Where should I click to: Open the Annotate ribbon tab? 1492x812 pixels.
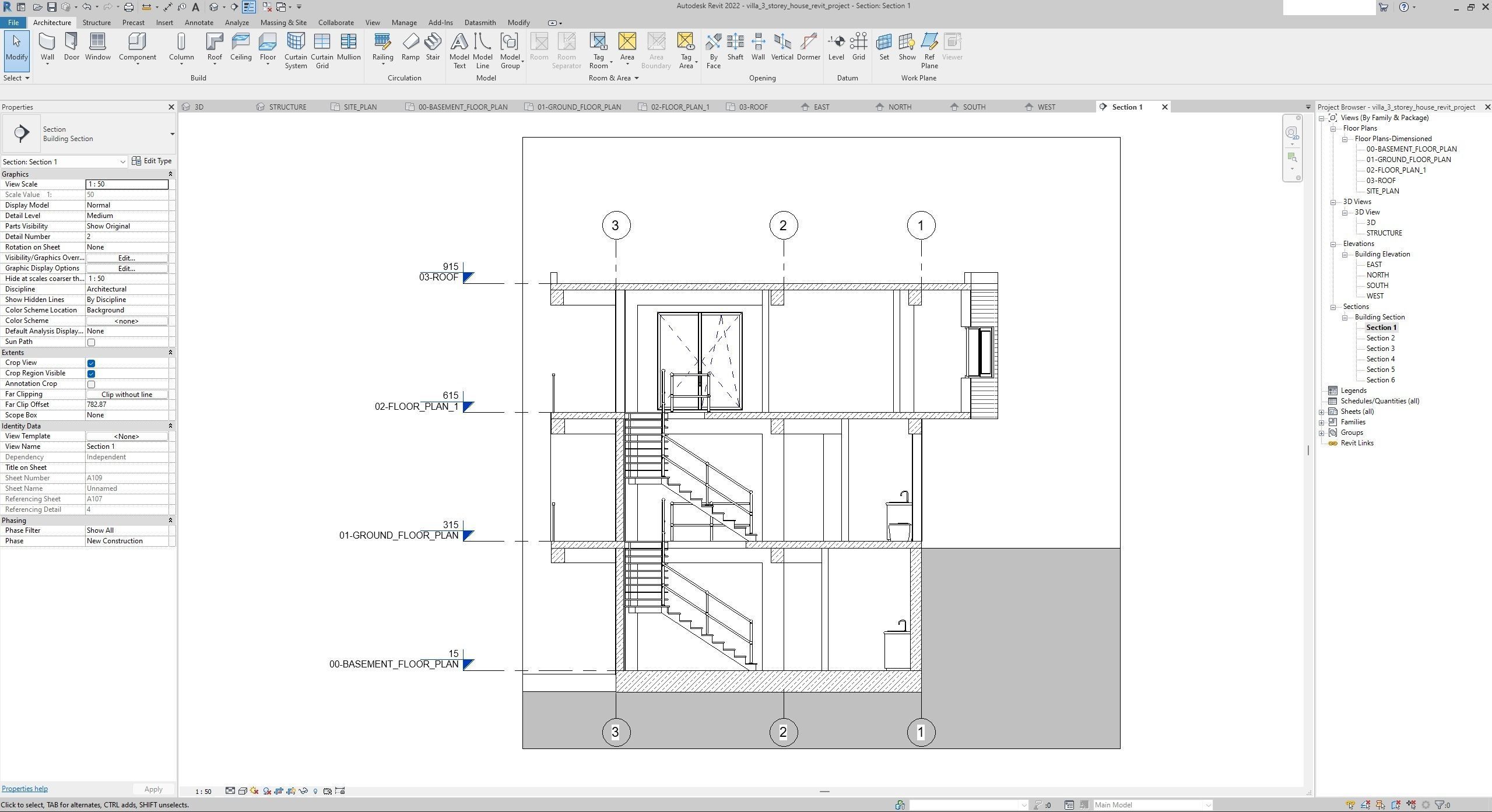(199, 23)
